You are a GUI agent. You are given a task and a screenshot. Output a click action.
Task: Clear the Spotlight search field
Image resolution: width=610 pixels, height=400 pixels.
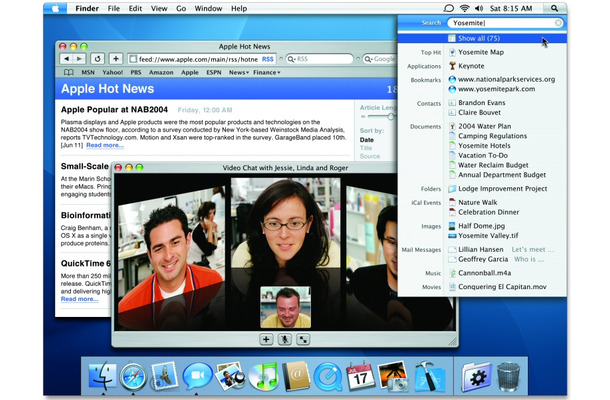[x=558, y=23]
